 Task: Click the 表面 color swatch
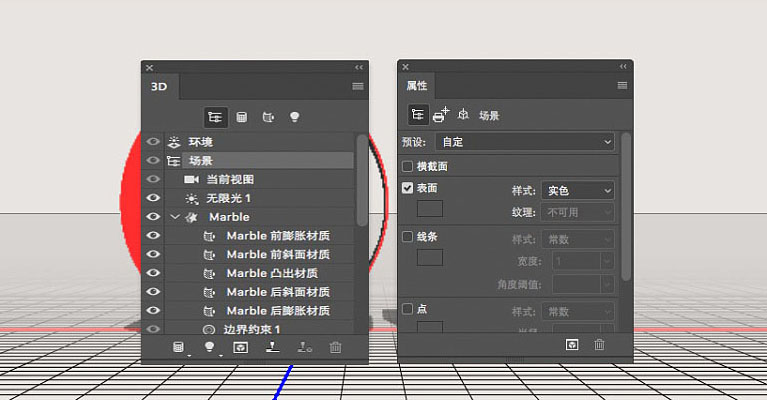429,208
